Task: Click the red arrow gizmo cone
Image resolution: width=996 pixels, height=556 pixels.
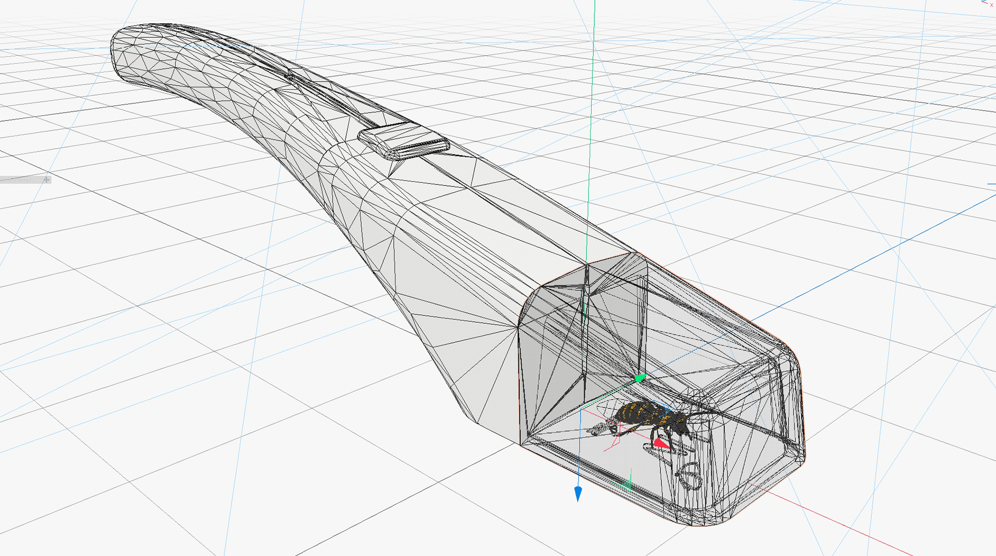Action: tap(661, 443)
